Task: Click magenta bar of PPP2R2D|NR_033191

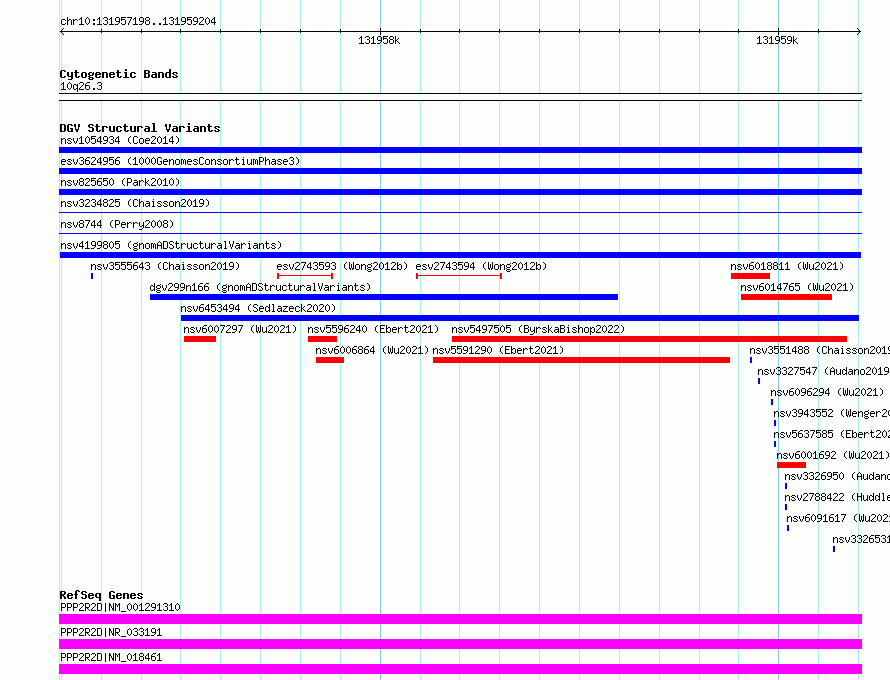Action: 460,644
